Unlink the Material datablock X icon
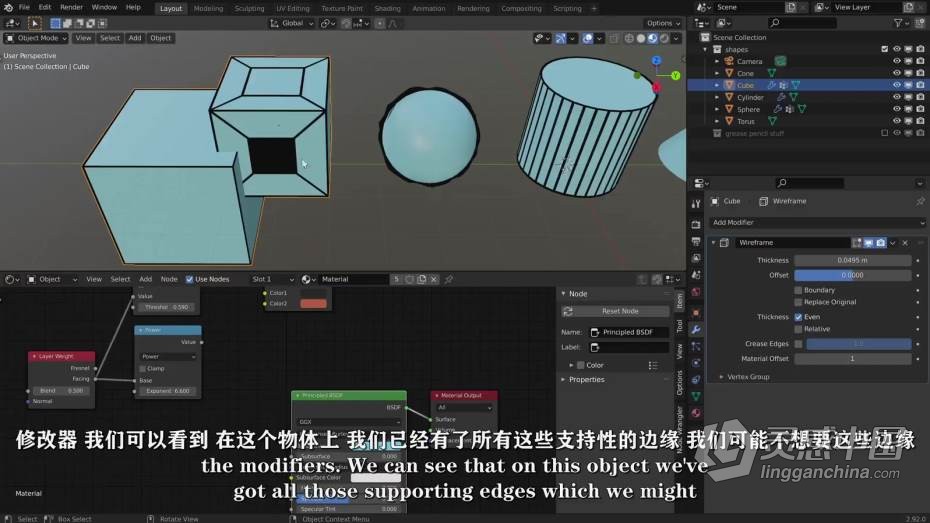 point(434,279)
